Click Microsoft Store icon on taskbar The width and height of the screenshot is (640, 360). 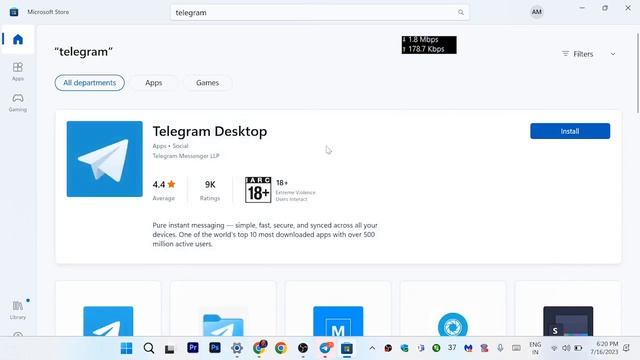(347, 348)
